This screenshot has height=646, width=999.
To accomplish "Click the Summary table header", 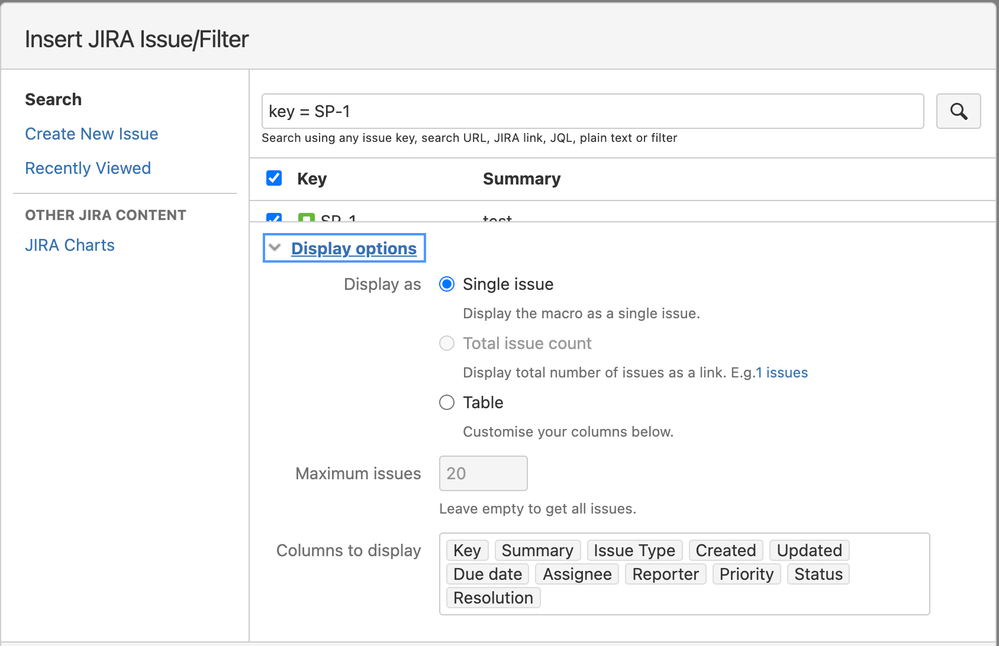I will click(x=522, y=179).
